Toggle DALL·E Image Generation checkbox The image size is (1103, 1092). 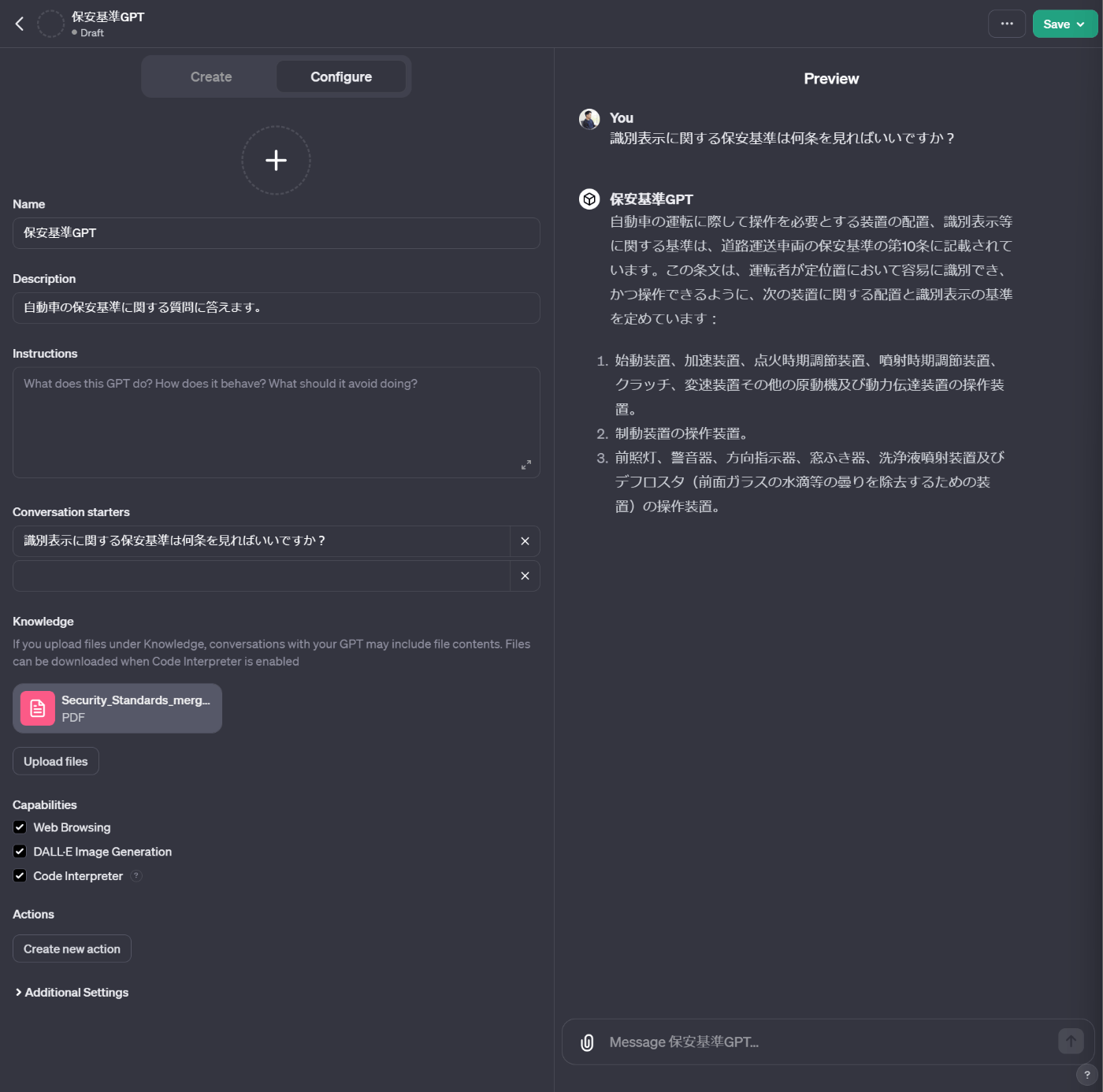click(x=20, y=852)
